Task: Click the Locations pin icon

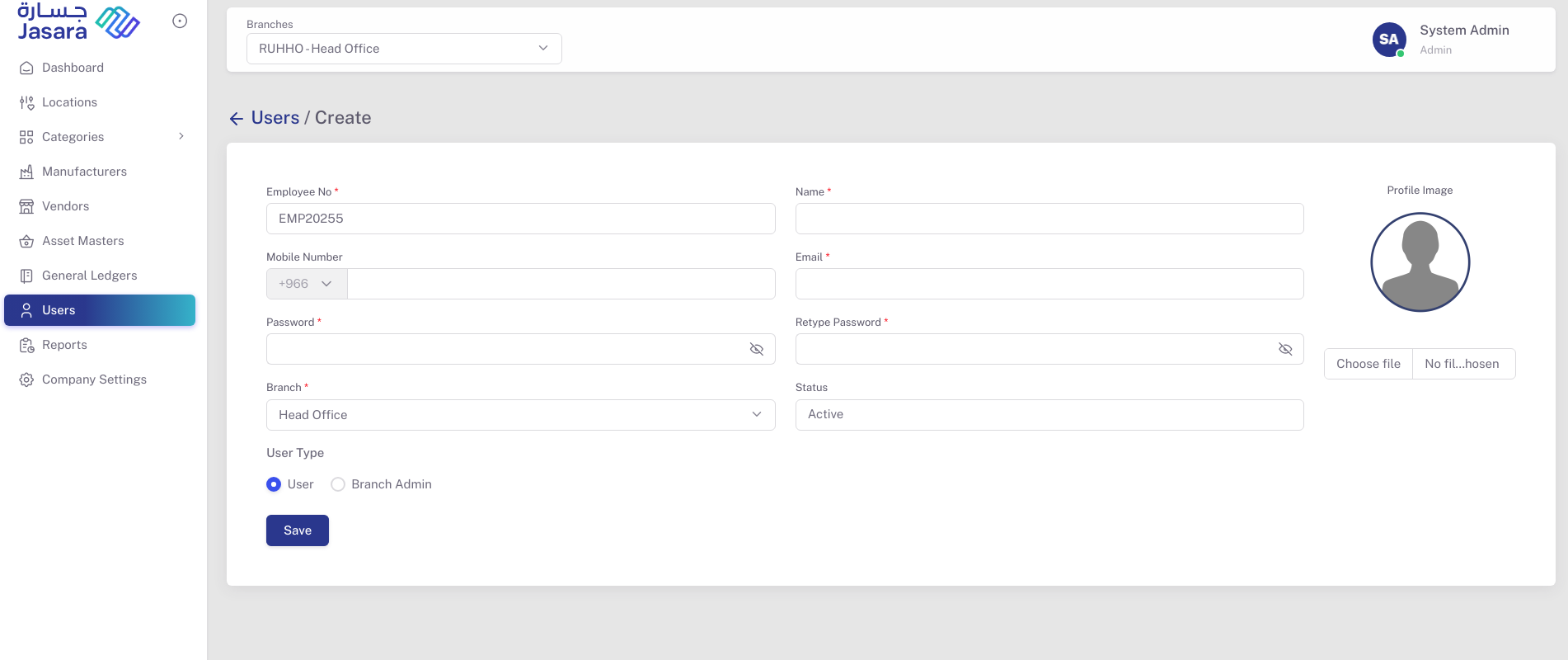Action: 26,103
